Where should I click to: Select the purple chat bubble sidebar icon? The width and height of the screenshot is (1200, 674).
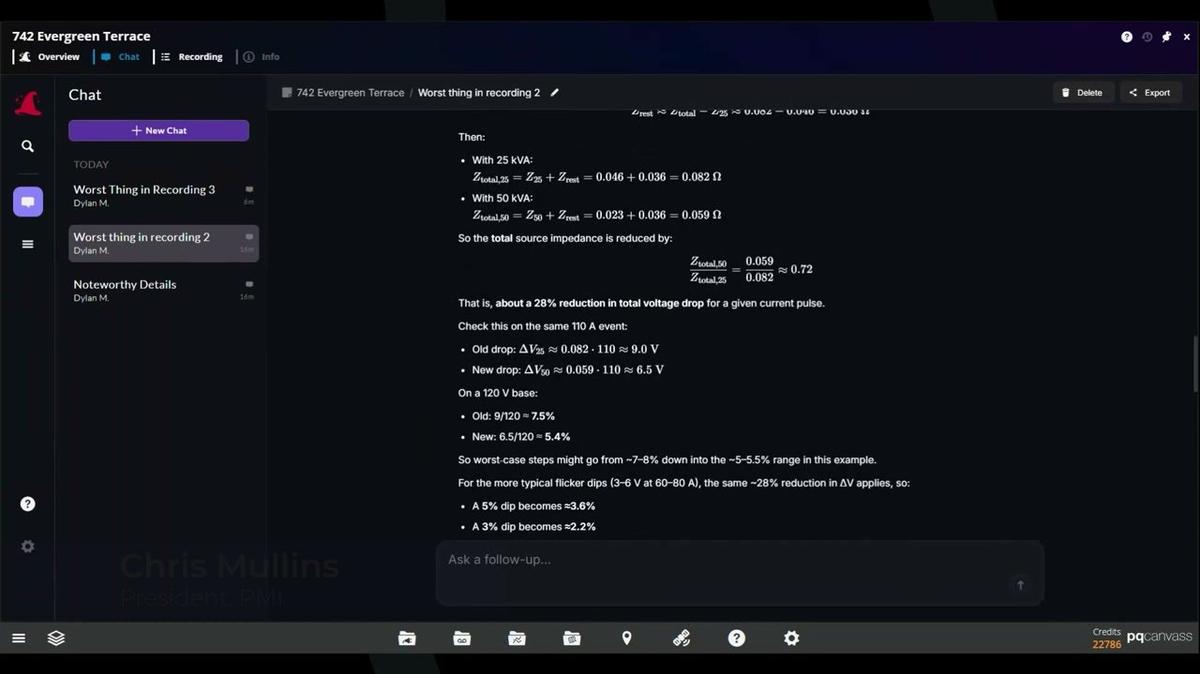pos(27,201)
